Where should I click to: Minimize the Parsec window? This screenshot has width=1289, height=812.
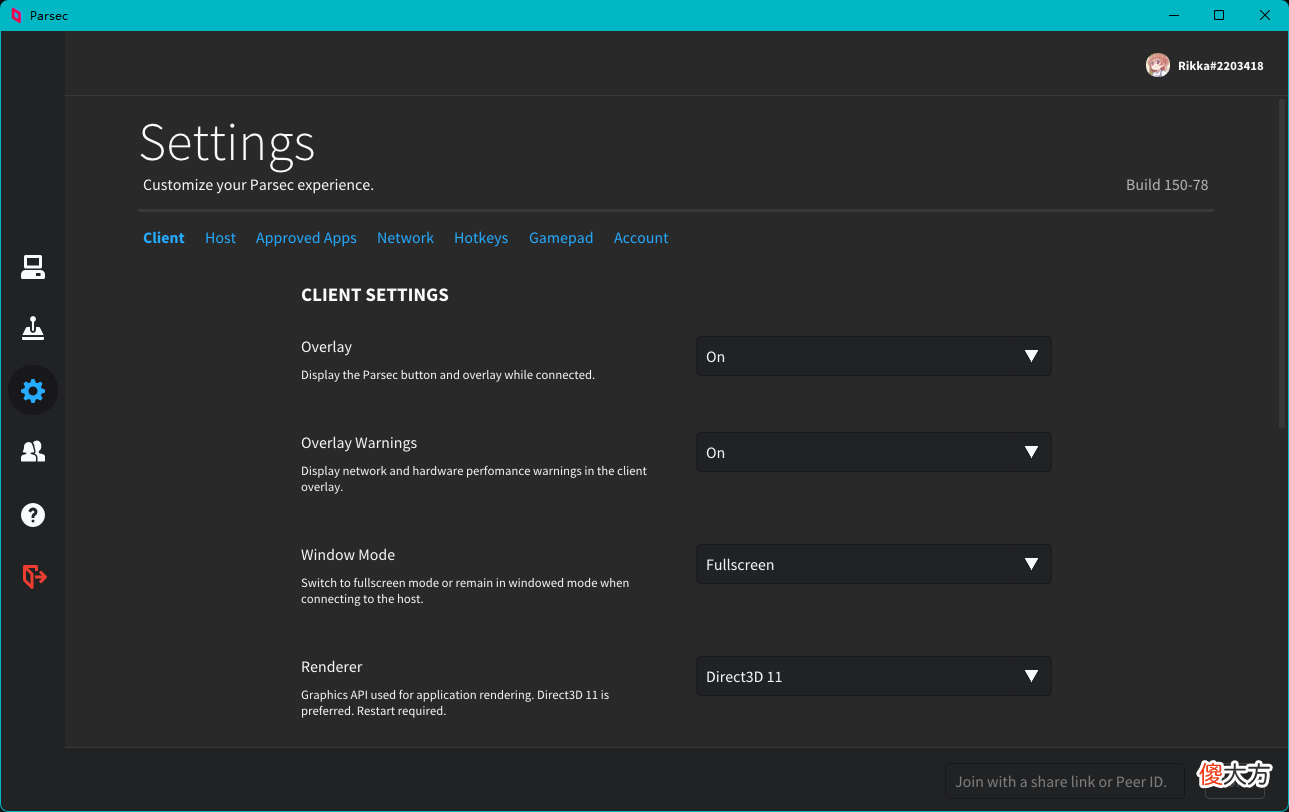pyautogui.click(x=1173, y=15)
